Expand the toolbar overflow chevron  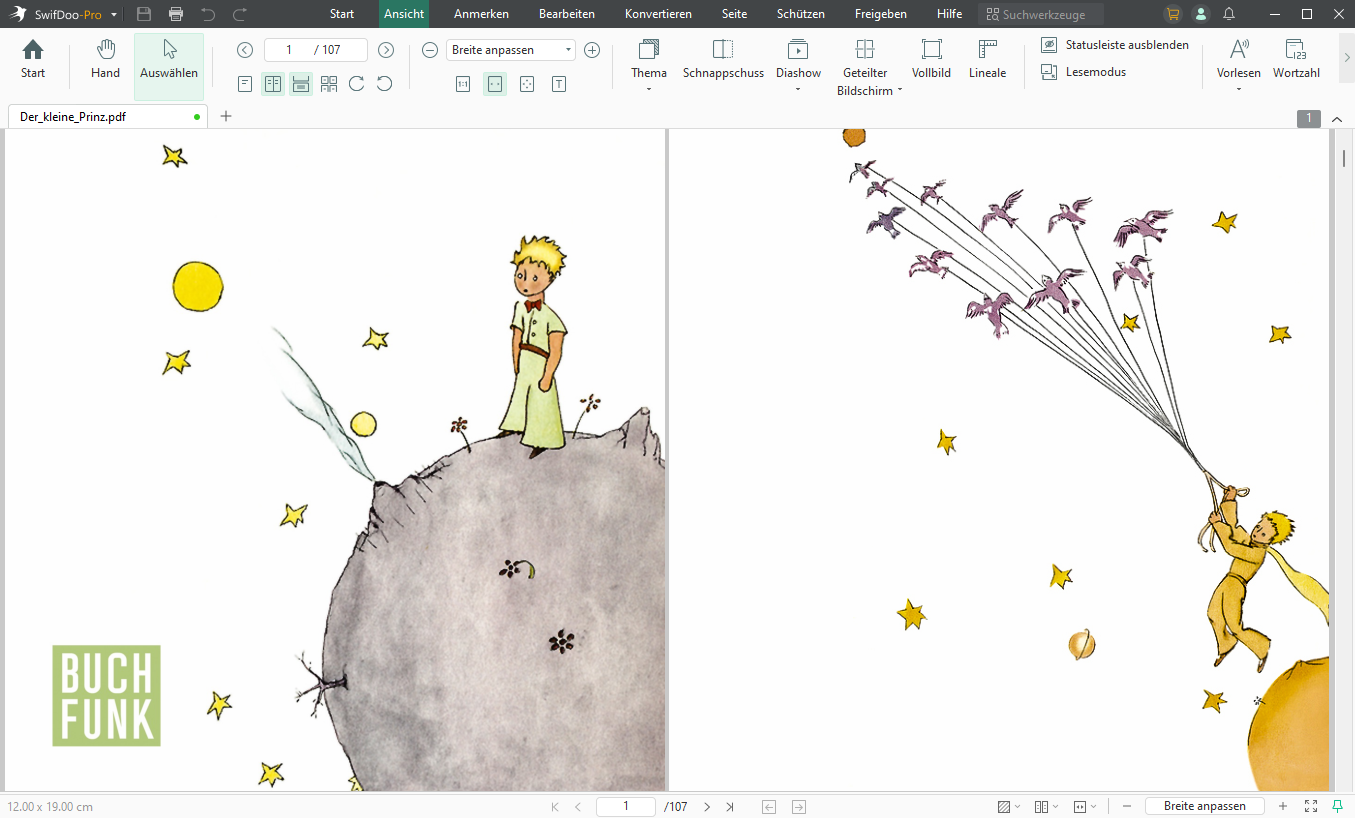[x=1347, y=58]
